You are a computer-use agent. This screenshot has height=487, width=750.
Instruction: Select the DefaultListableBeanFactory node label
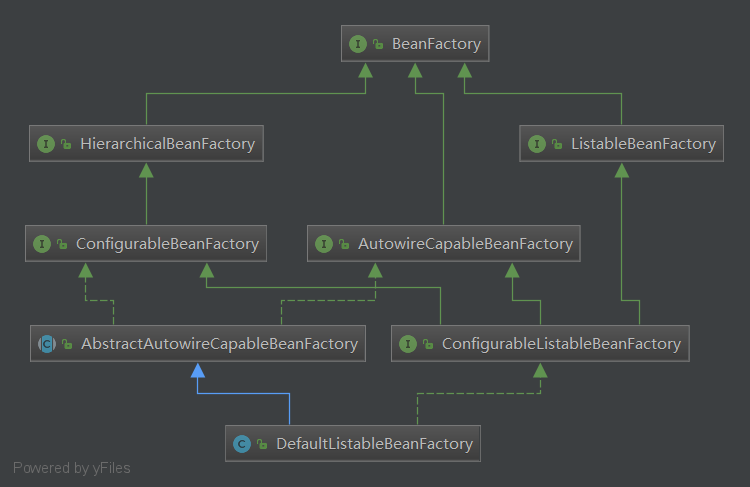click(374, 444)
